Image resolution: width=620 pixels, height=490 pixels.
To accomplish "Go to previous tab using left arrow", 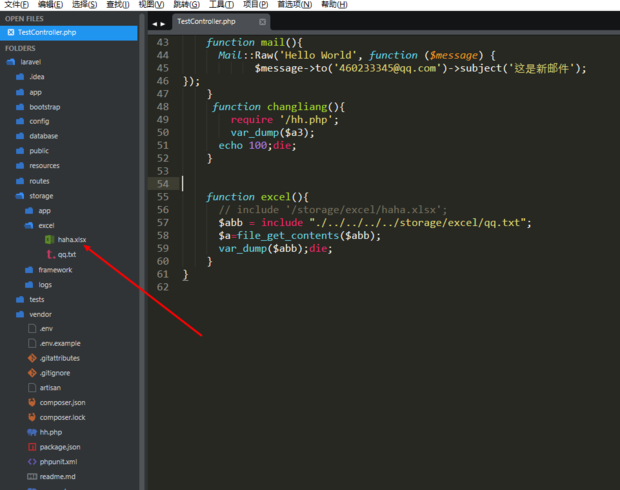I will pos(155,24).
